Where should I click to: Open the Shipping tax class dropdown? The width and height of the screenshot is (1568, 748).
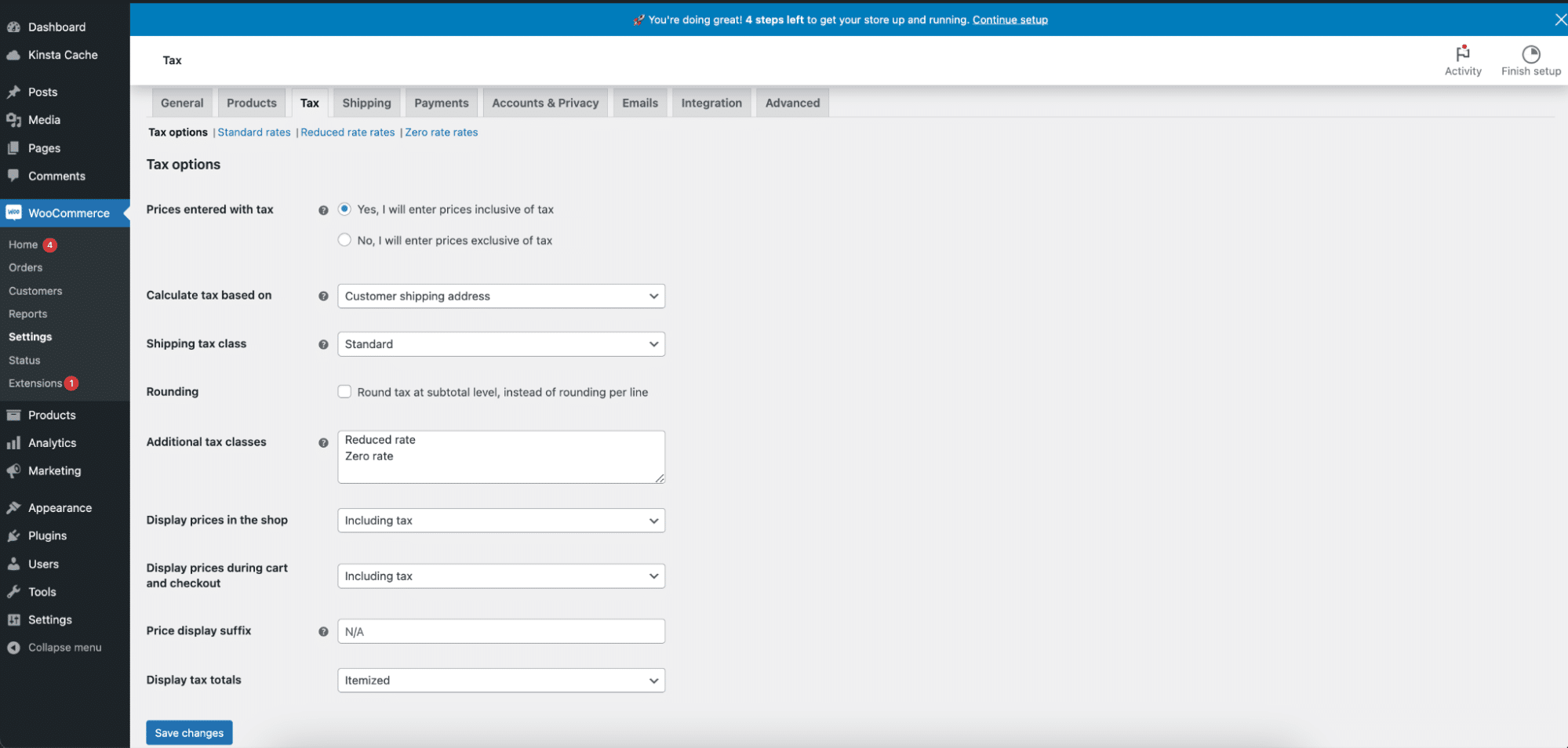point(500,343)
